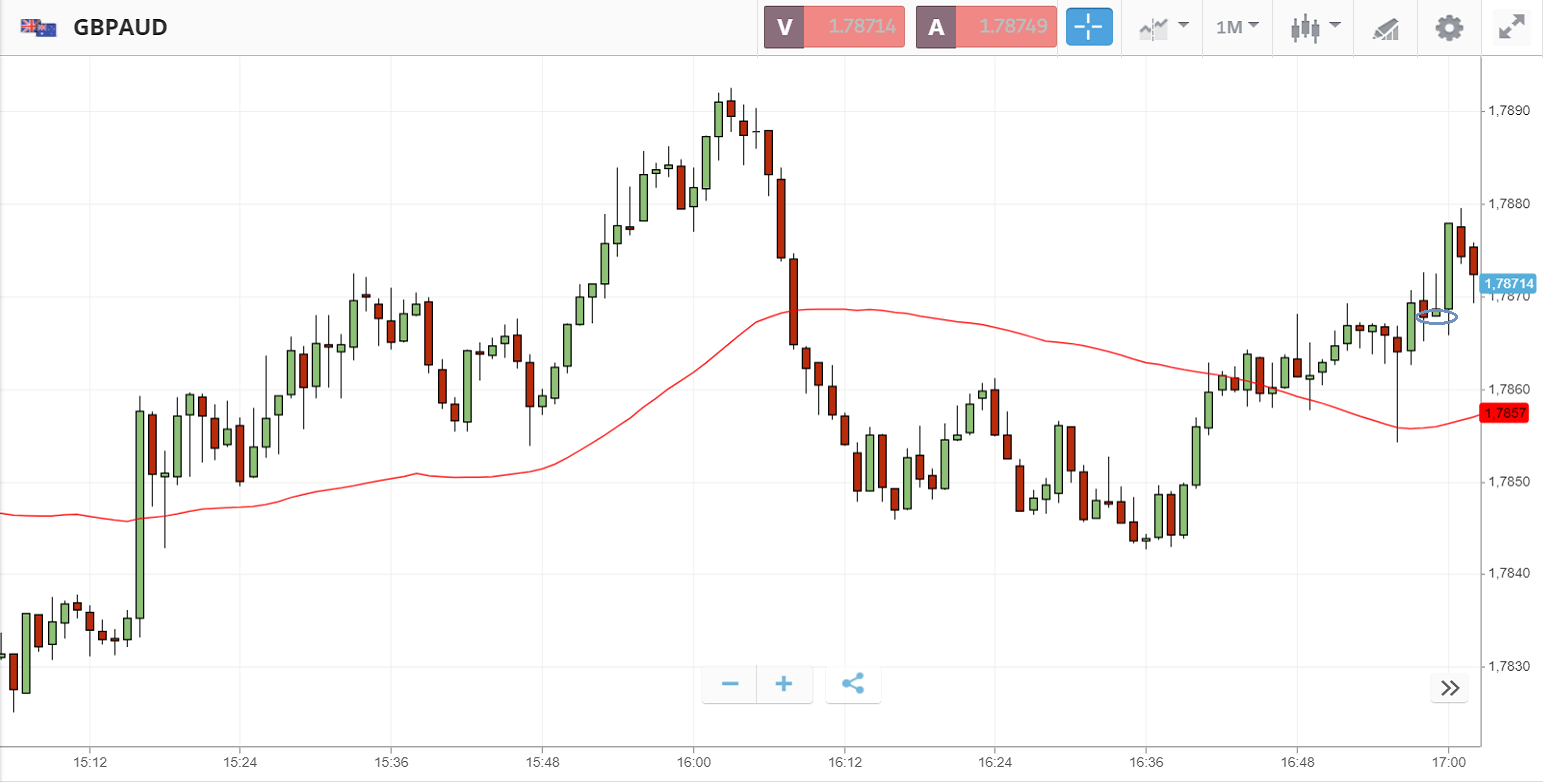Open chart settings gear
This screenshot has height=782, width=1543.
[1448, 27]
